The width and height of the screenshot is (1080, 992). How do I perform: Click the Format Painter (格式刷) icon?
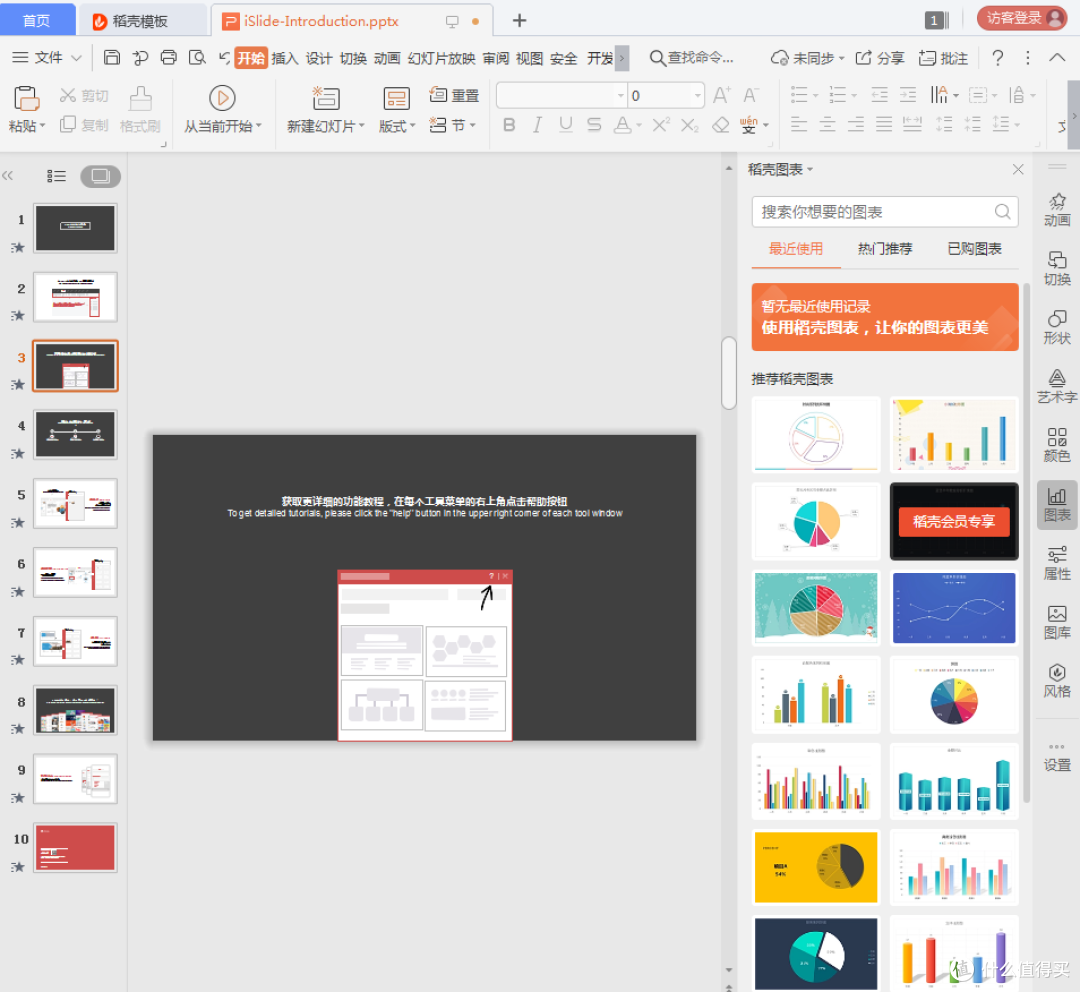141,99
